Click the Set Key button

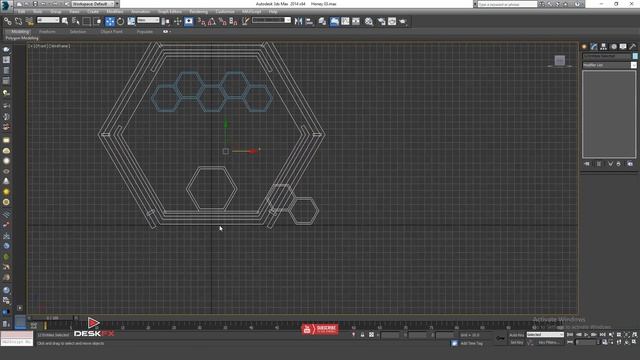tap(516, 342)
